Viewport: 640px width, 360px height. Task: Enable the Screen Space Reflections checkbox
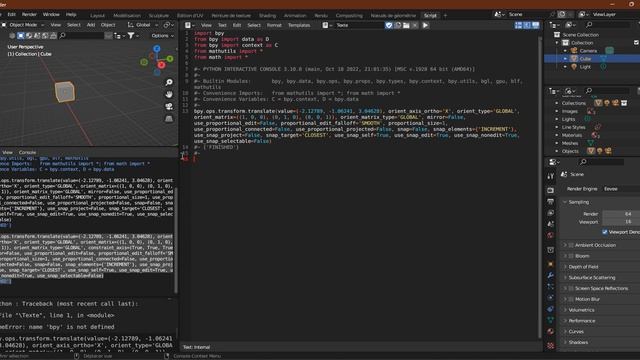click(571, 289)
